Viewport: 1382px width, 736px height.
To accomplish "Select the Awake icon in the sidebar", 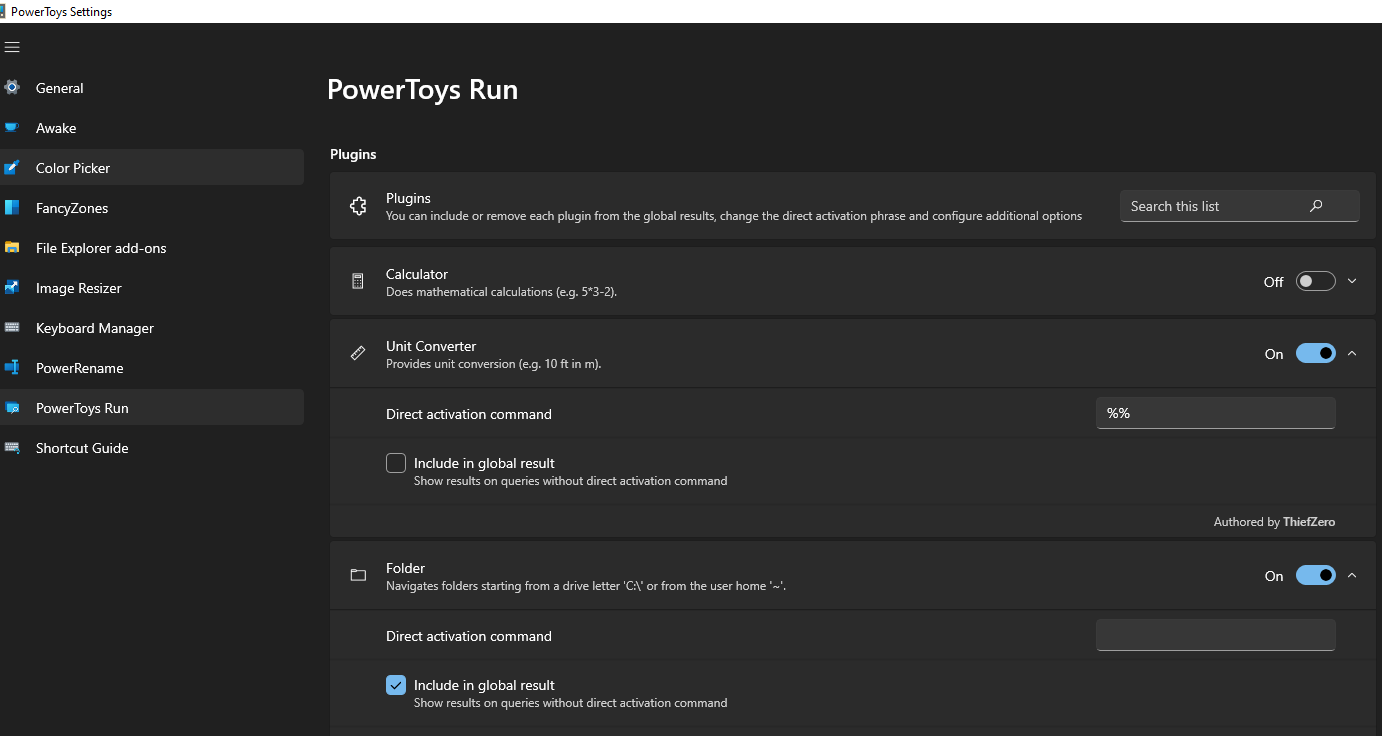I will point(13,127).
